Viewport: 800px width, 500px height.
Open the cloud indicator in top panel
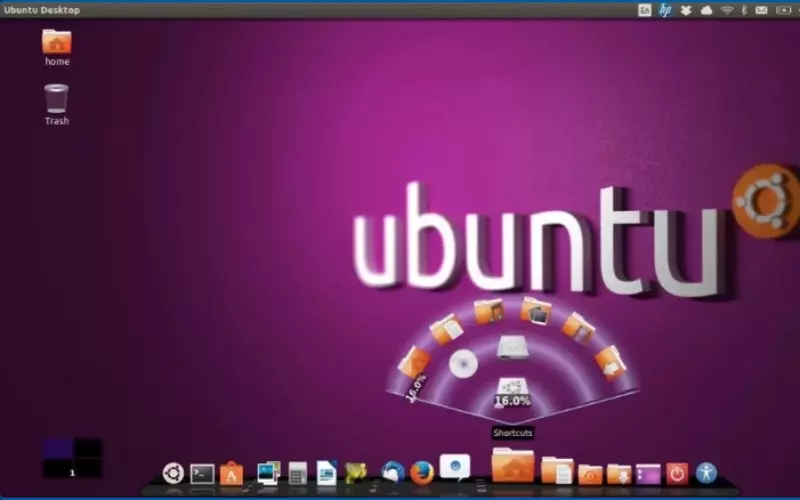[x=706, y=10]
